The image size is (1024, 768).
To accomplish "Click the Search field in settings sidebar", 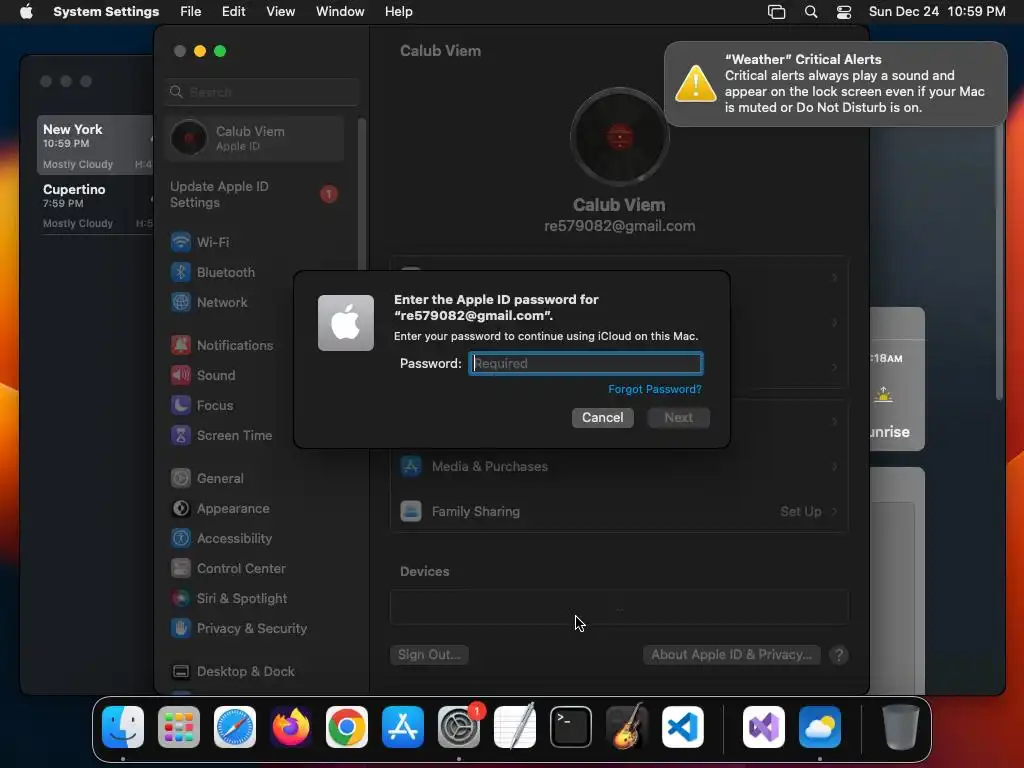I will coord(261,92).
